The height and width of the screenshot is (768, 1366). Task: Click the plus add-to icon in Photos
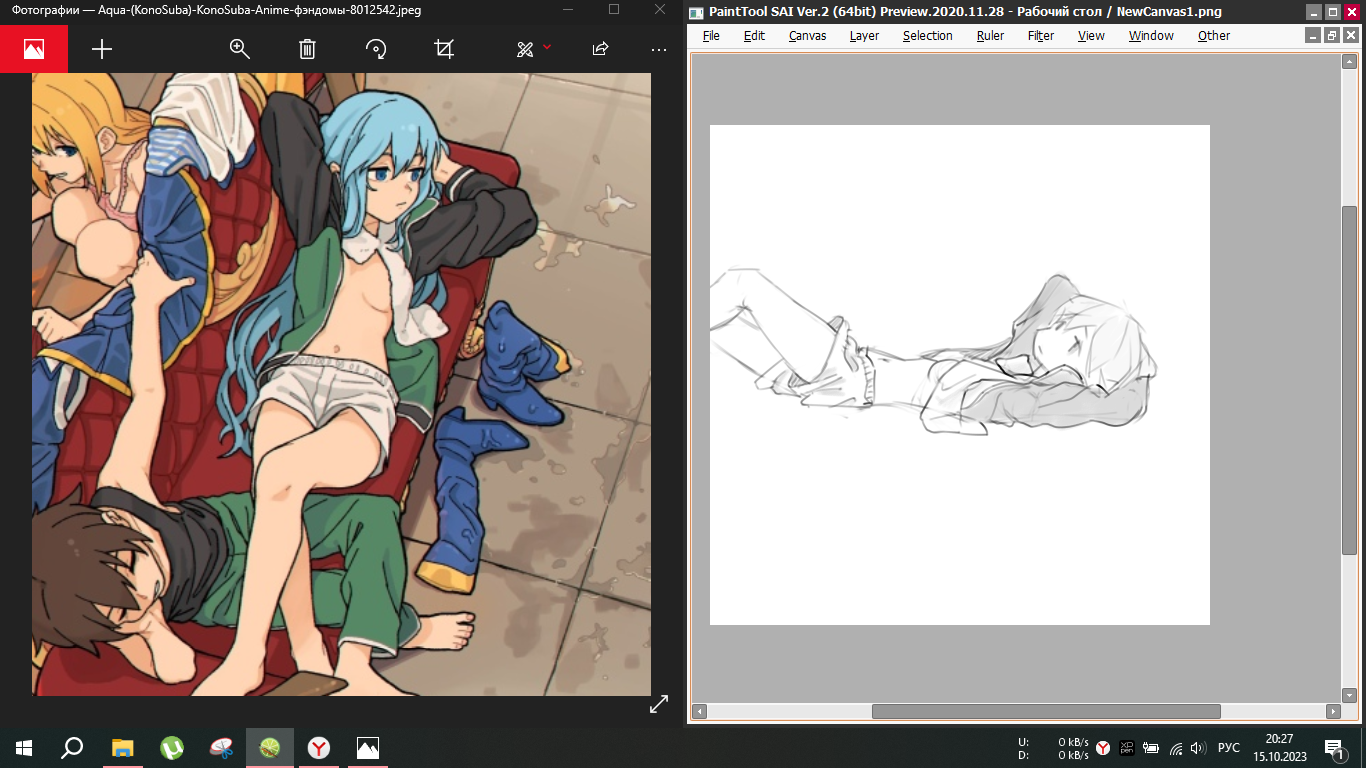point(102,49)
